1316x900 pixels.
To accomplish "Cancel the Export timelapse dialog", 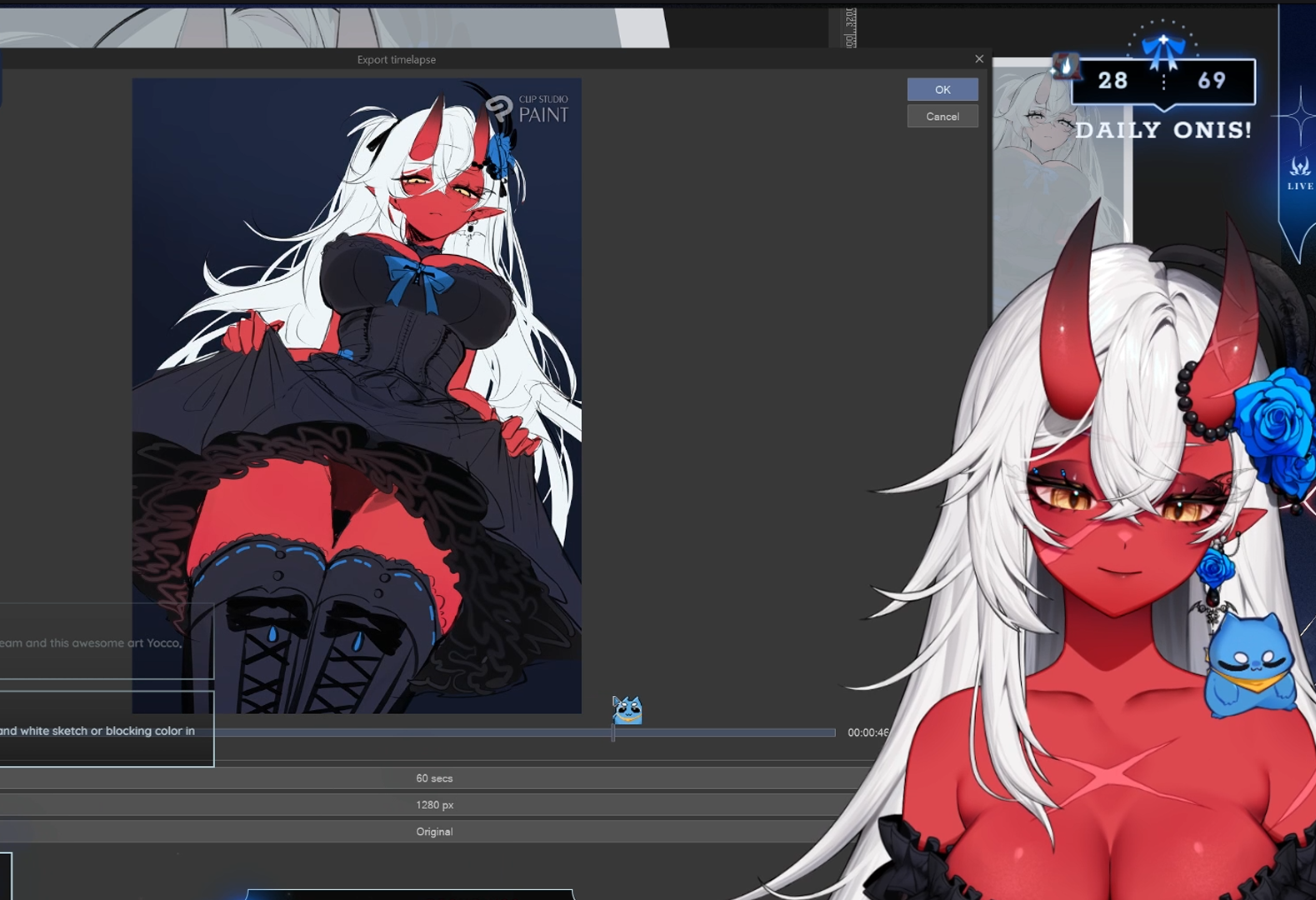I will [x=943, y=117].
